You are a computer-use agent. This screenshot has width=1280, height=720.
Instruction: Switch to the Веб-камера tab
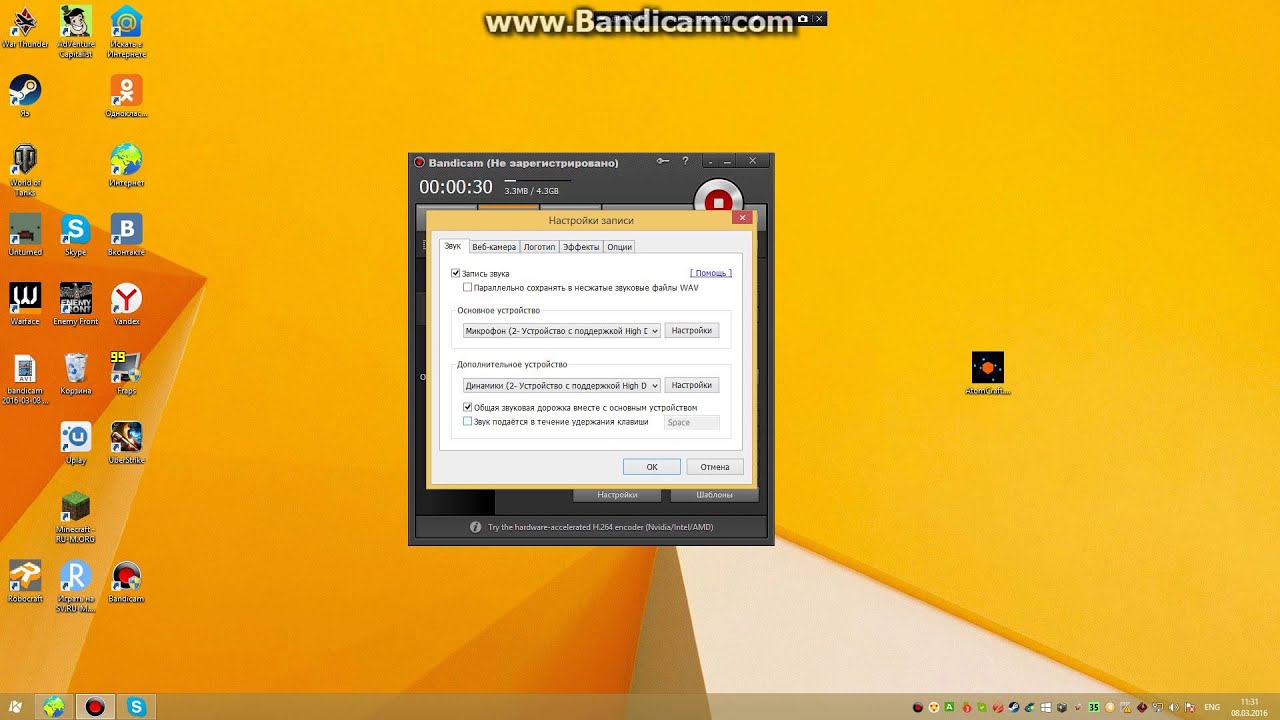494,247
